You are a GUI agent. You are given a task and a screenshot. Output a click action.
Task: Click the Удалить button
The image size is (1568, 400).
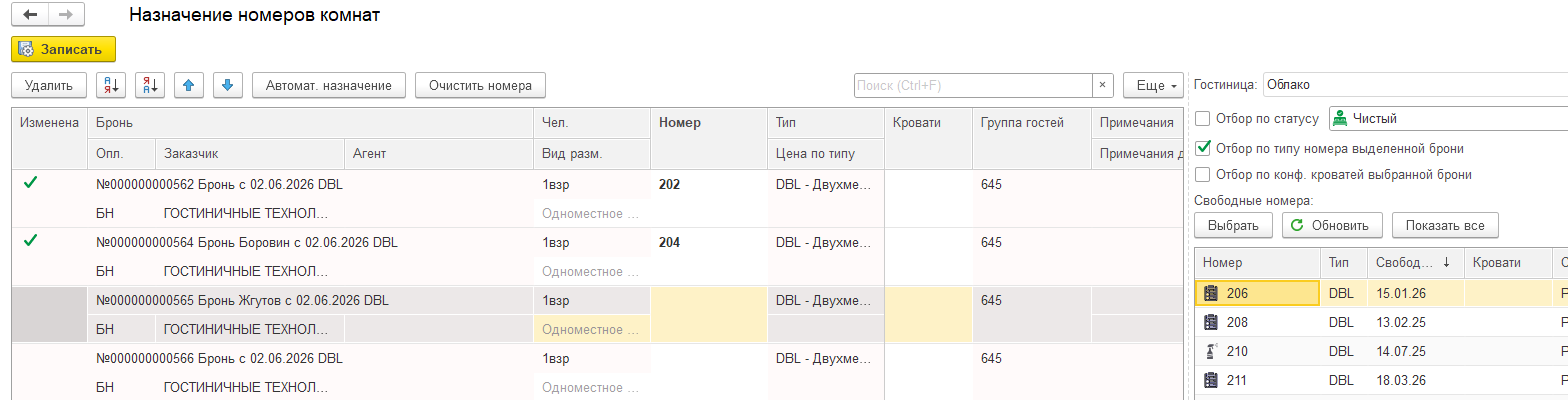(x=49, y=85)
